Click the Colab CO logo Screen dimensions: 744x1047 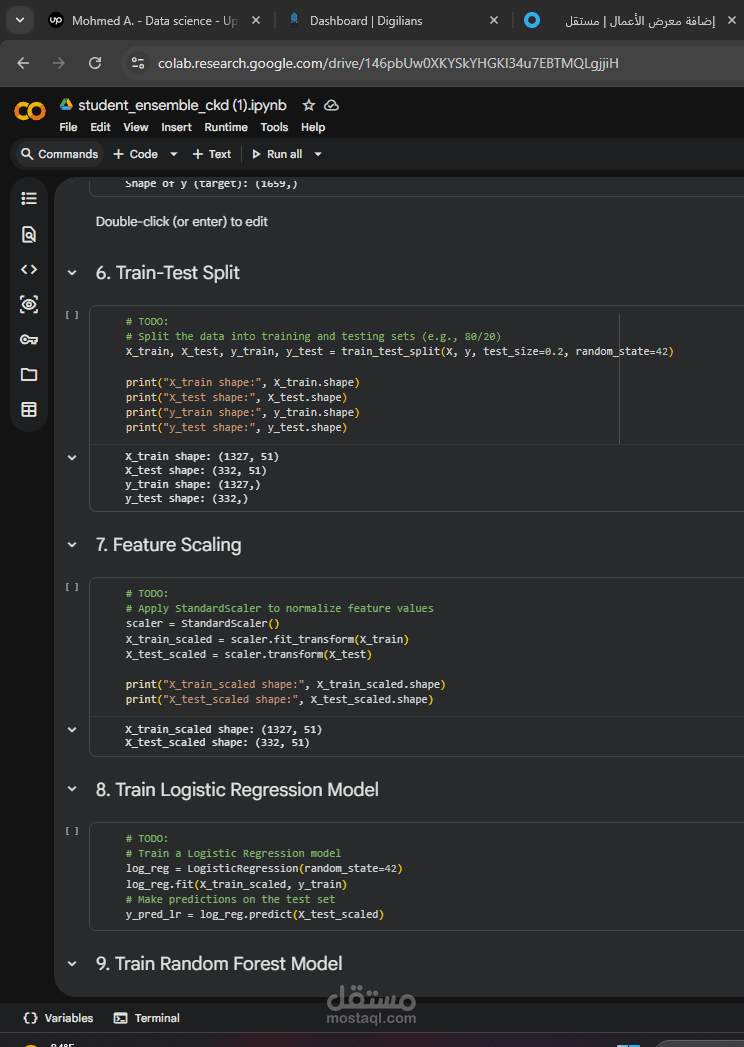[x=30, y=111]
